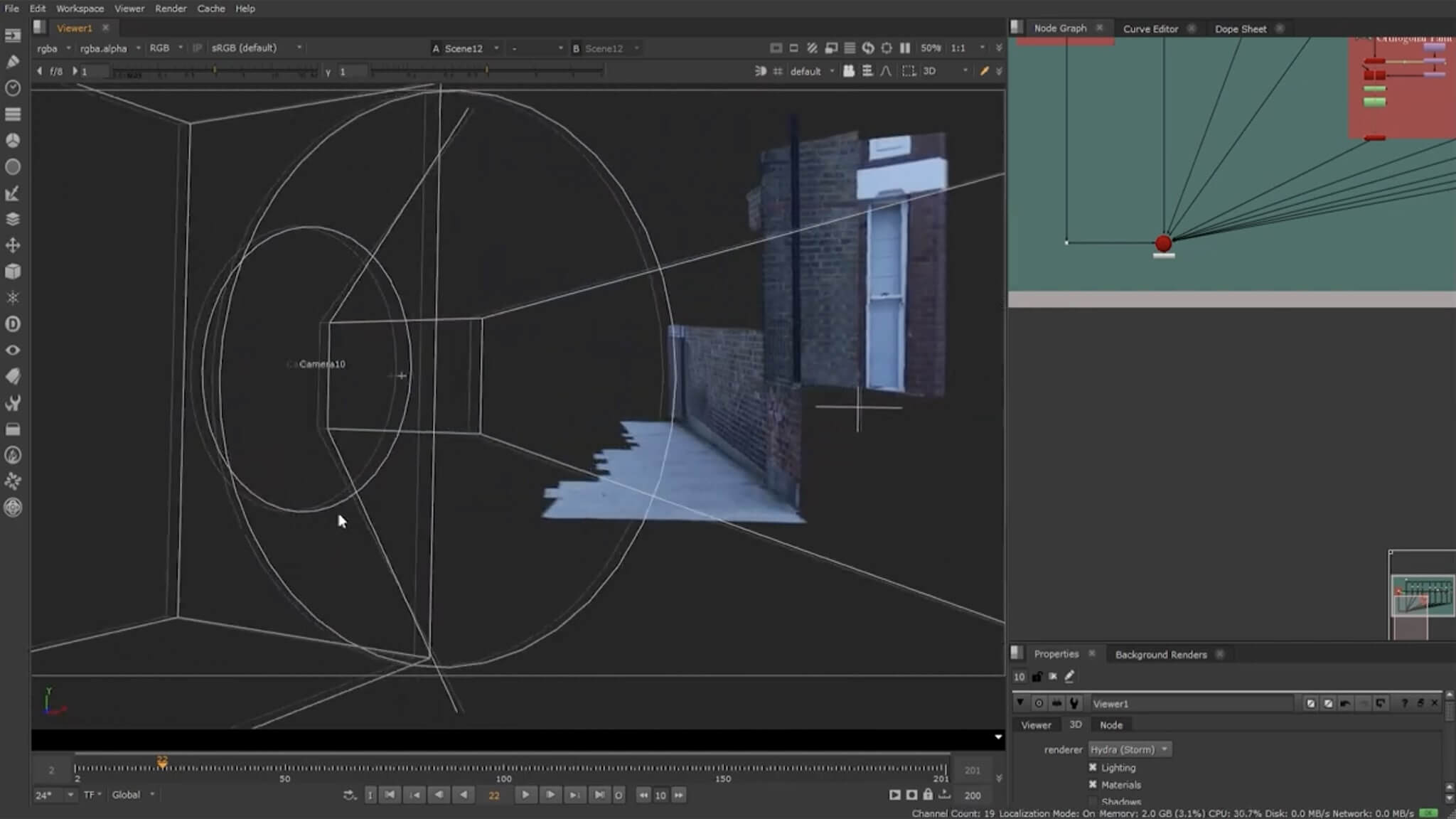The image size is (1456, 819).
Task: Open the sRGB (default) viewer process dropdown
Action: (256, 48)
